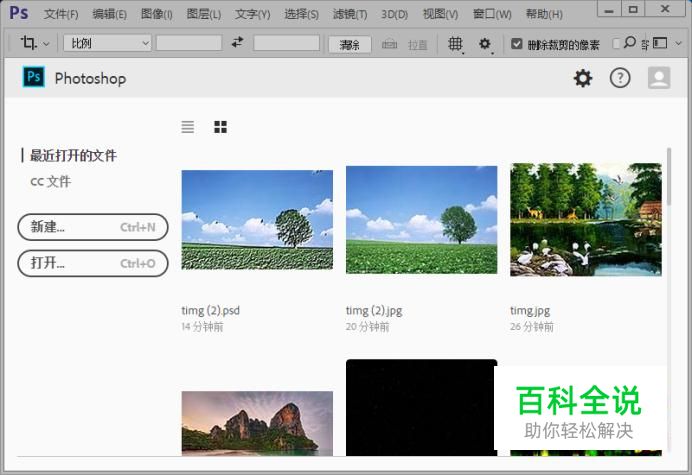Open the 选择(S) menu
692x475 pixels.
[x=301, y=14]
